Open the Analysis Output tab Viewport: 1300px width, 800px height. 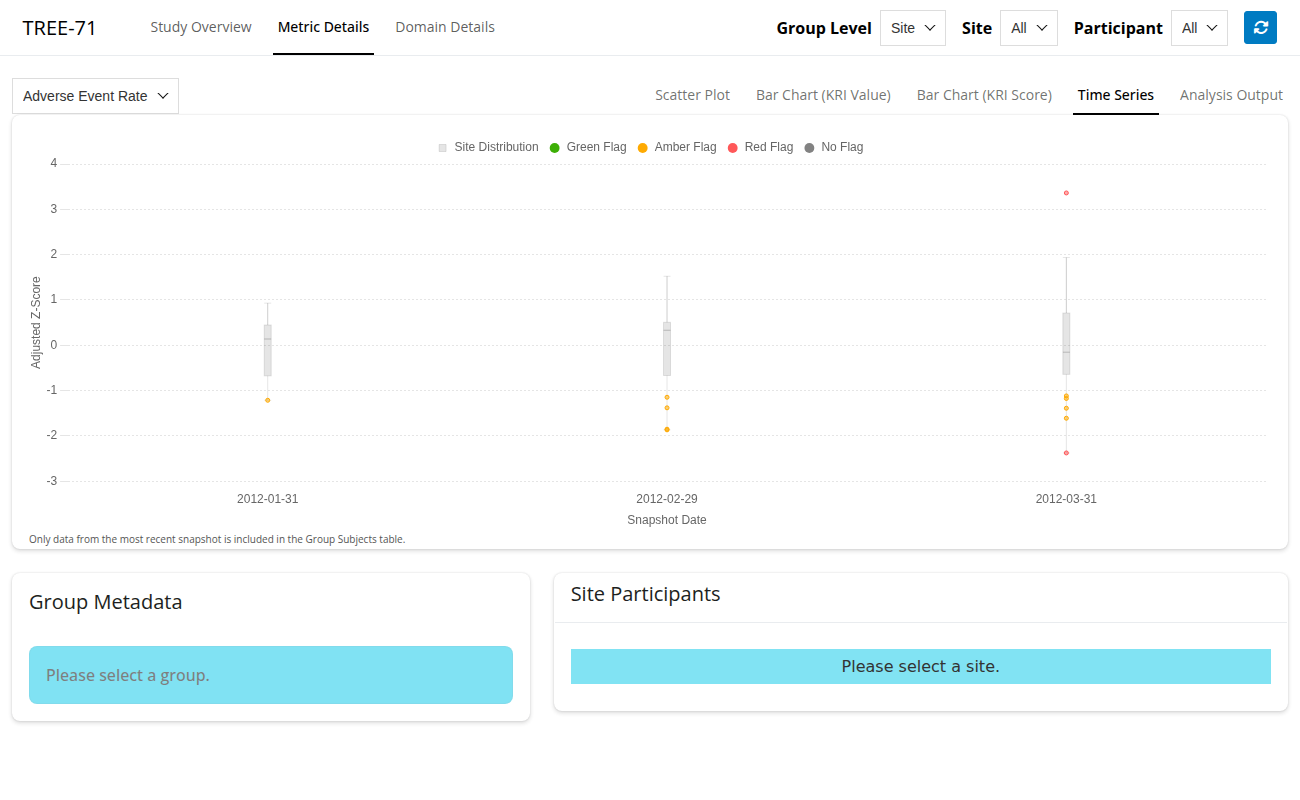tap(1231, 95)
